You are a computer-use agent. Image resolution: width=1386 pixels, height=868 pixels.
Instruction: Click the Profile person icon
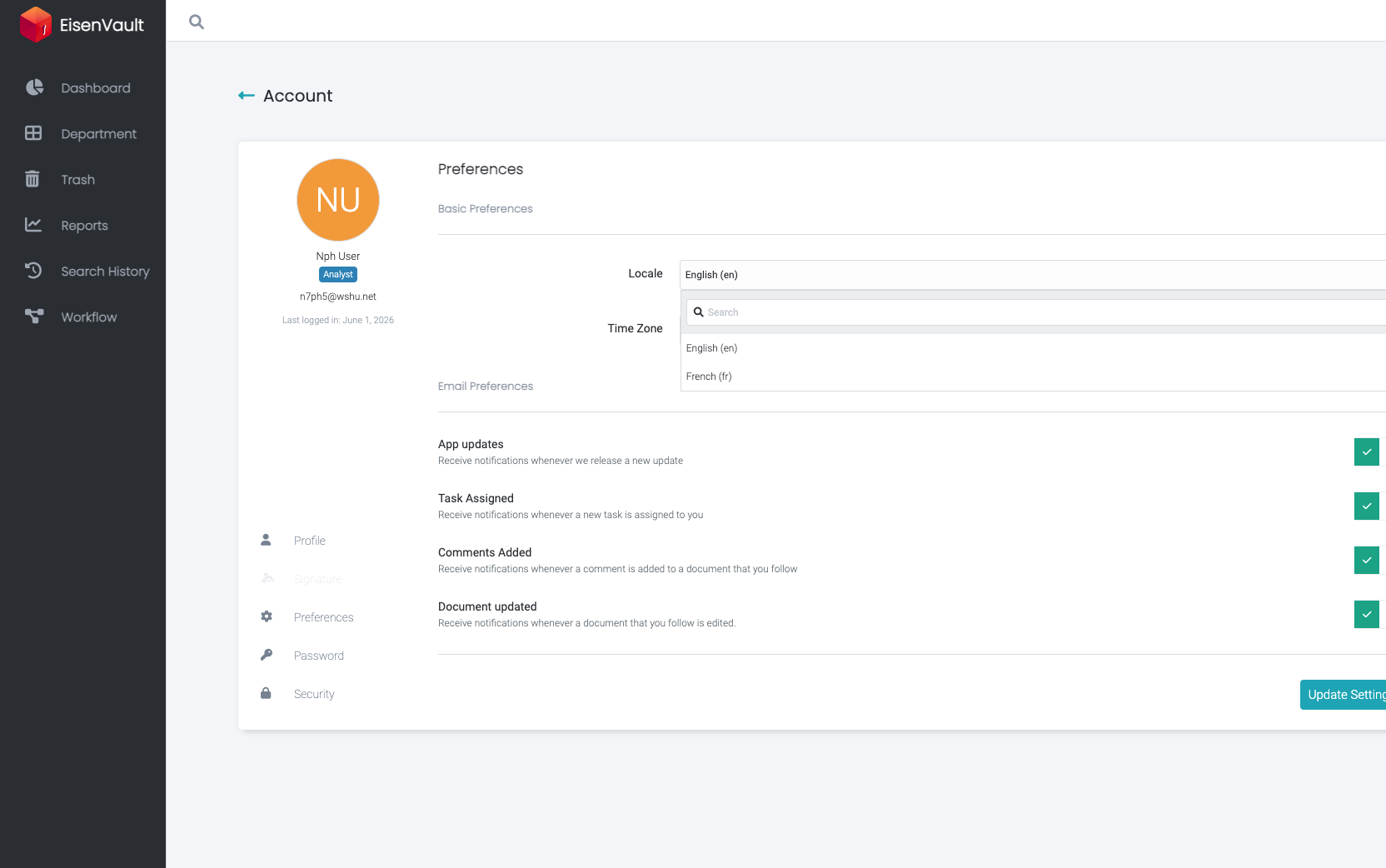pos(266,540)
